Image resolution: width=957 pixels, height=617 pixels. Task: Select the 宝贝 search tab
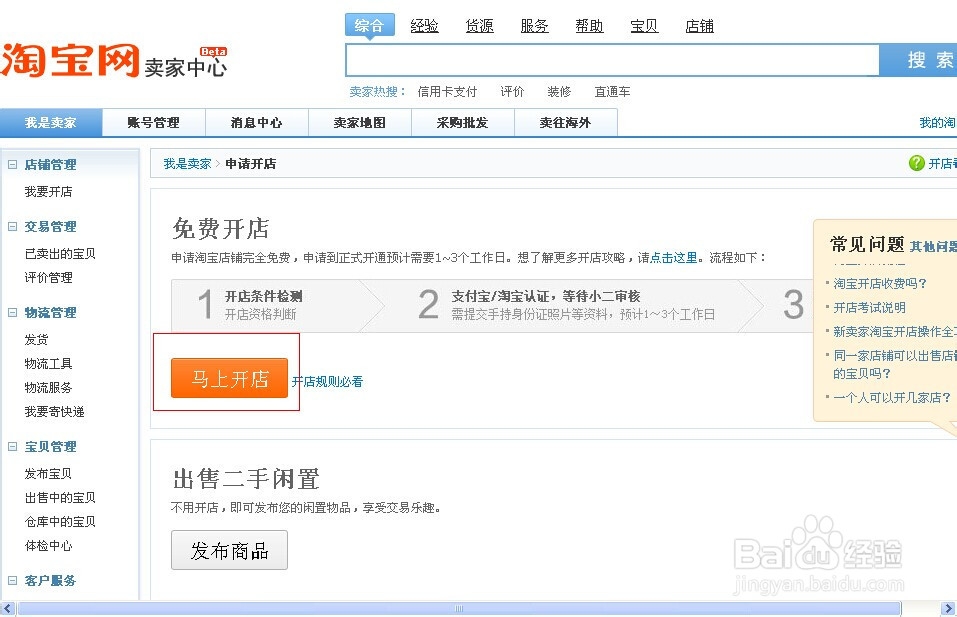click(x=644, y=26)
